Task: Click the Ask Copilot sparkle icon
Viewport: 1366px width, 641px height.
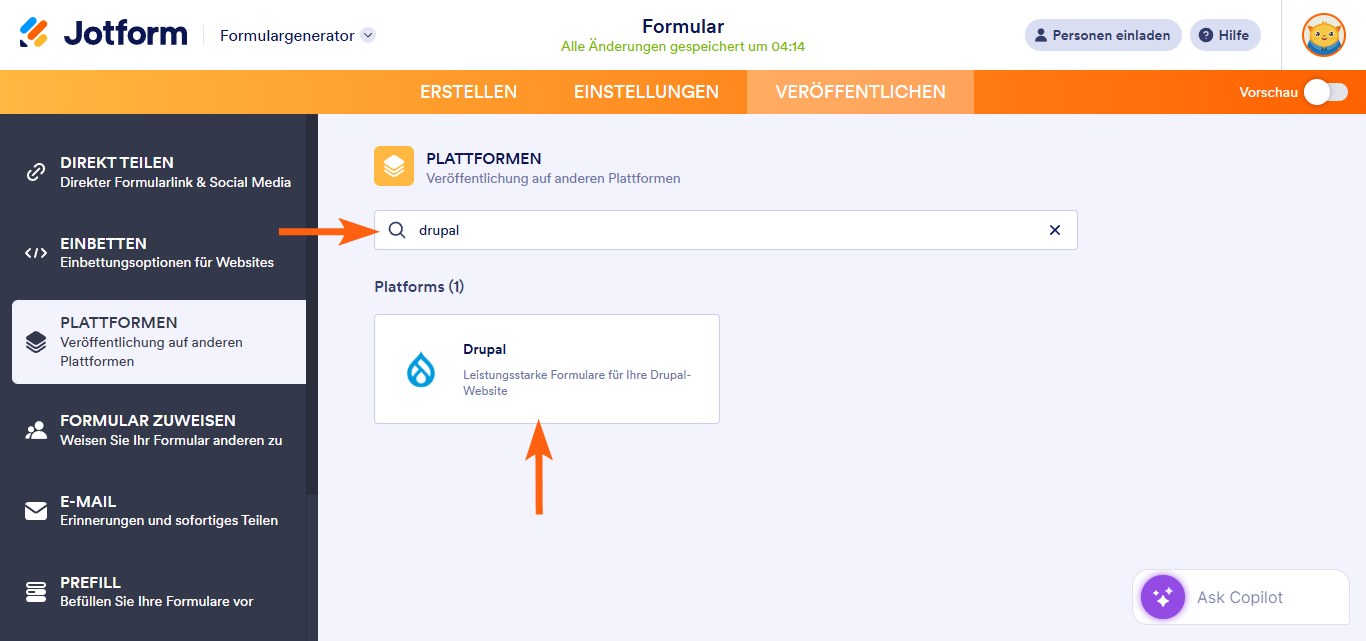Action: tap(1162, 597)
